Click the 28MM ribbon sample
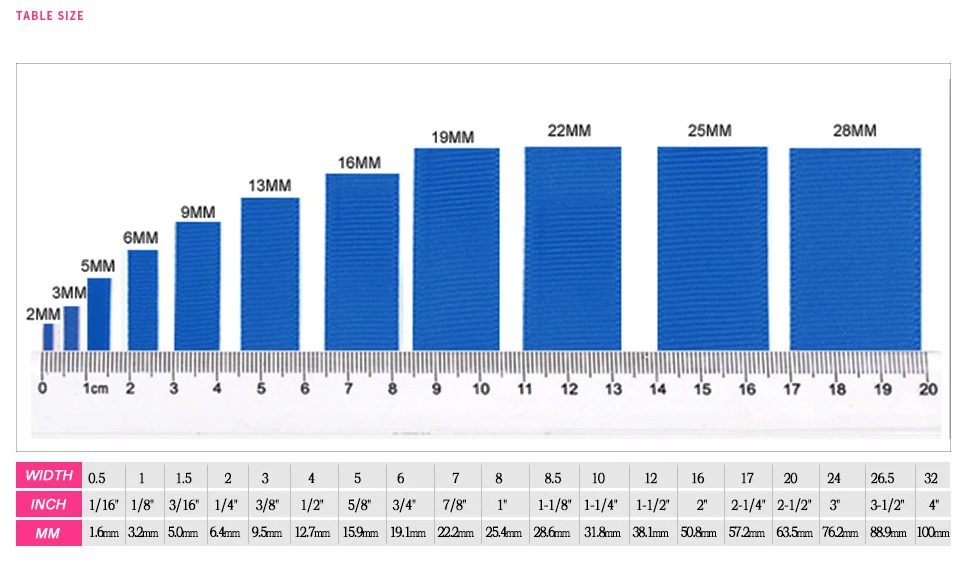This screenshot has width=980, height=566. 855,249
